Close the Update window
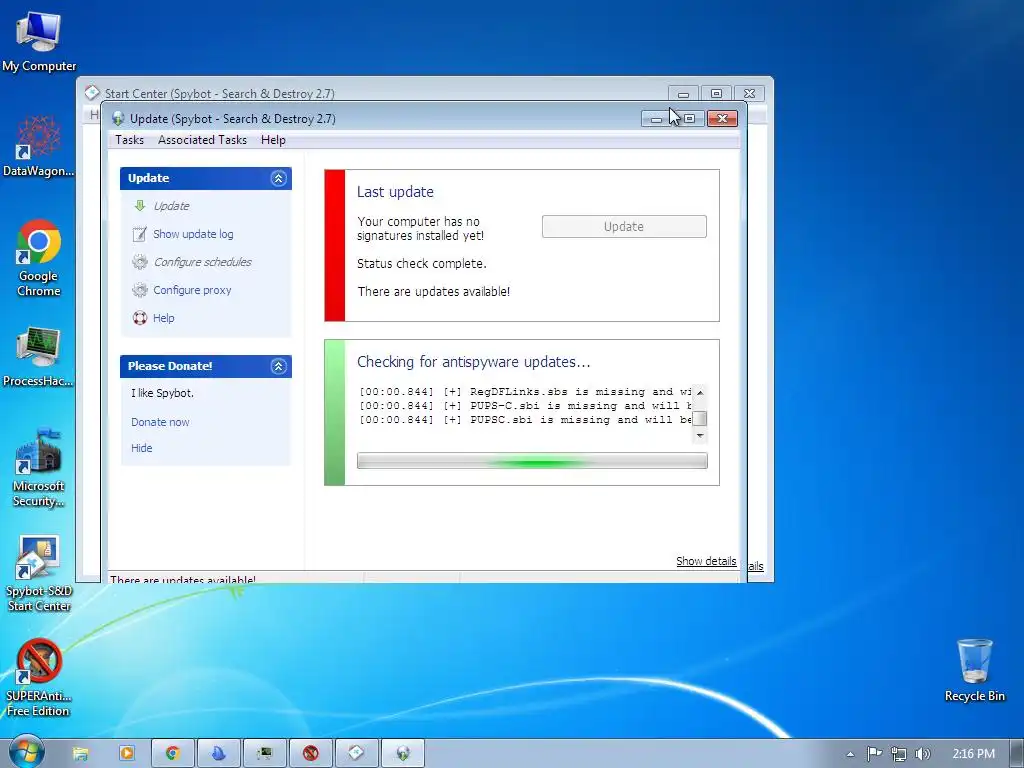Viewport: 1024px width, 768px height. 722,118
